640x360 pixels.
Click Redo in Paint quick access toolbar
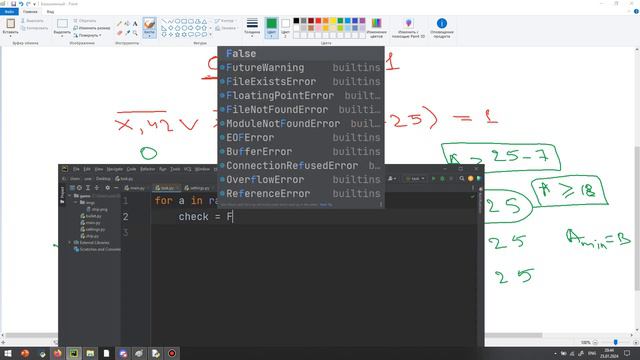point(28,4)
